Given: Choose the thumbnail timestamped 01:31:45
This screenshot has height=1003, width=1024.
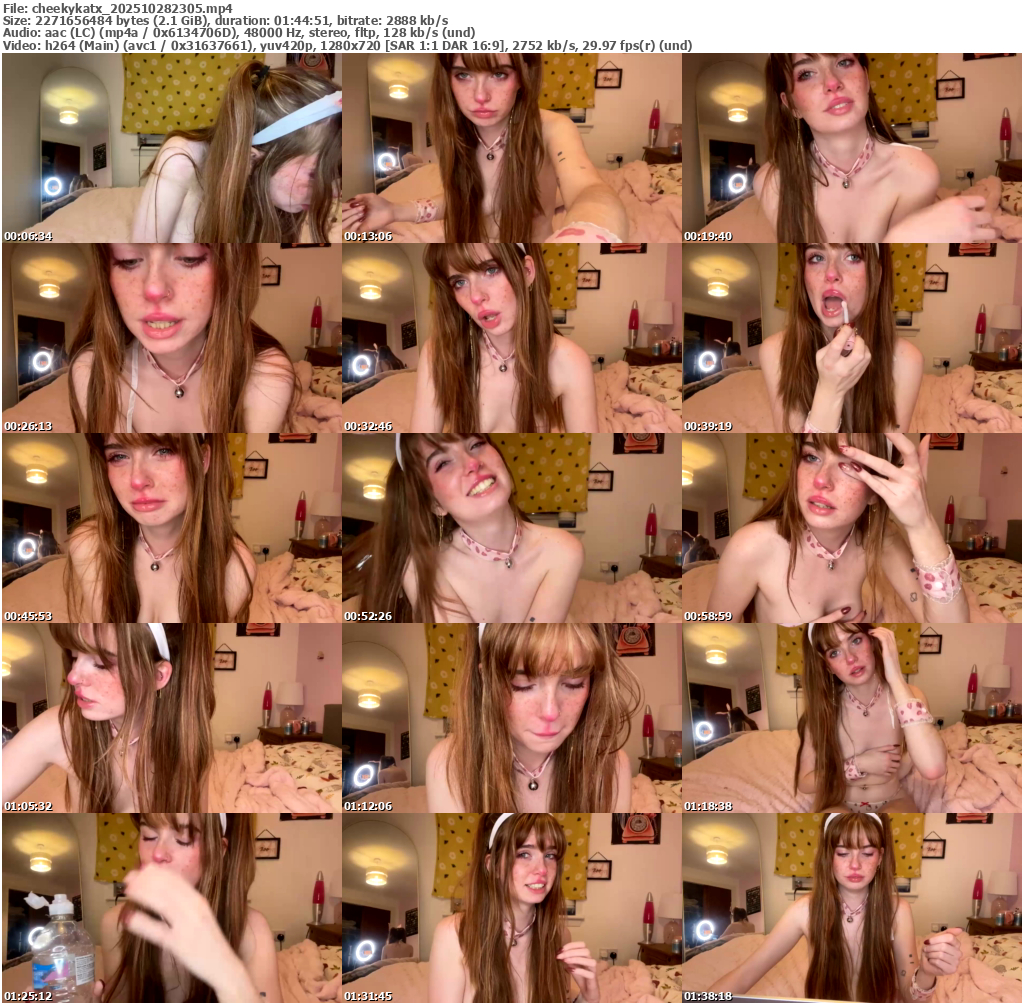Looking at the screenshot, I should point(512,908).
